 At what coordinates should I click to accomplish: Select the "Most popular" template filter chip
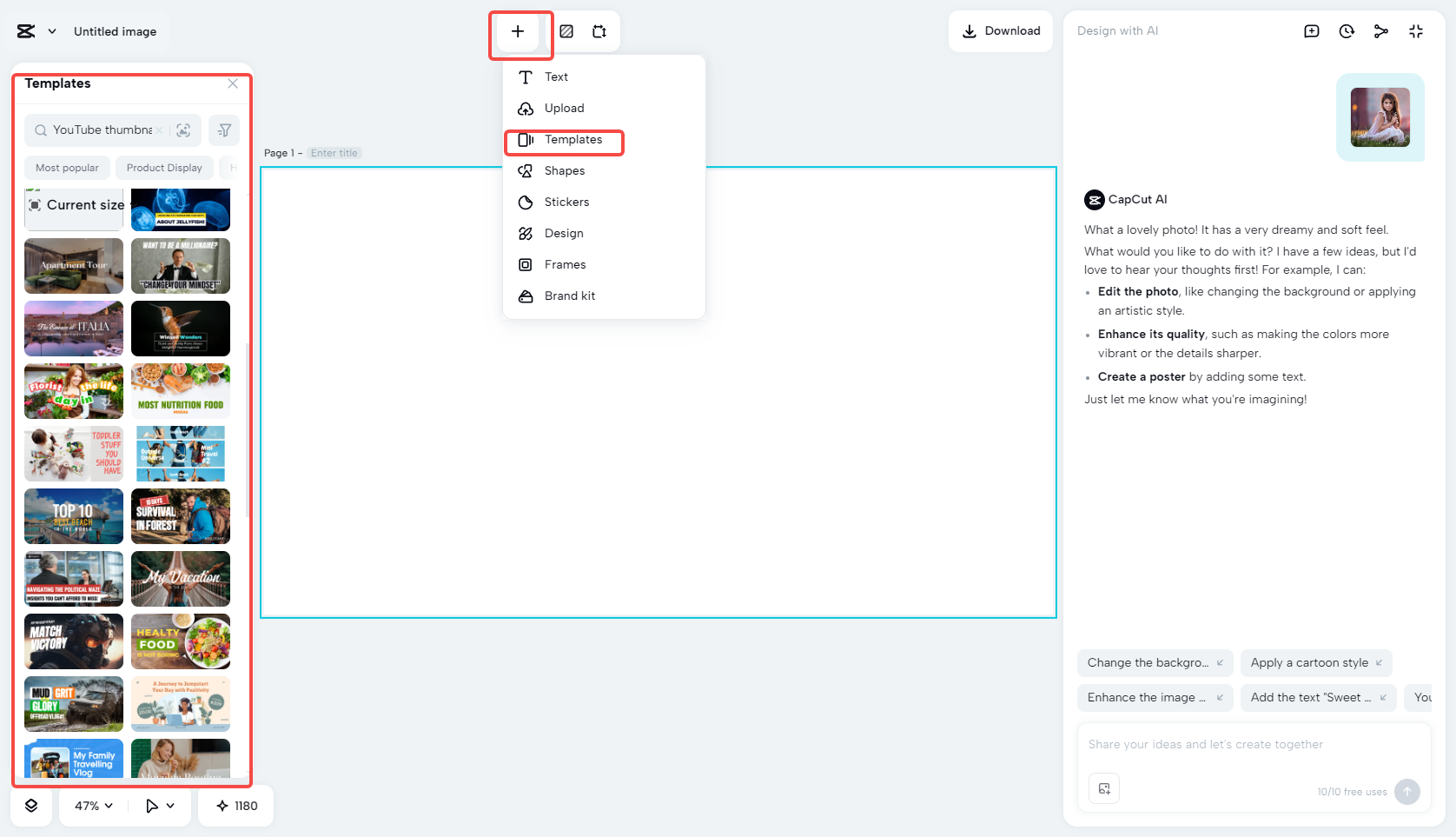pyautogui.click(x=67, y=168)
